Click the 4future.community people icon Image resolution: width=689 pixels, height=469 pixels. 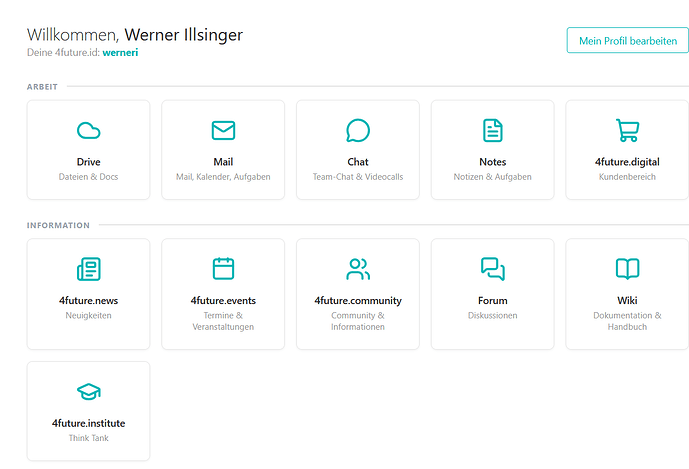click(x=358, y=269)
